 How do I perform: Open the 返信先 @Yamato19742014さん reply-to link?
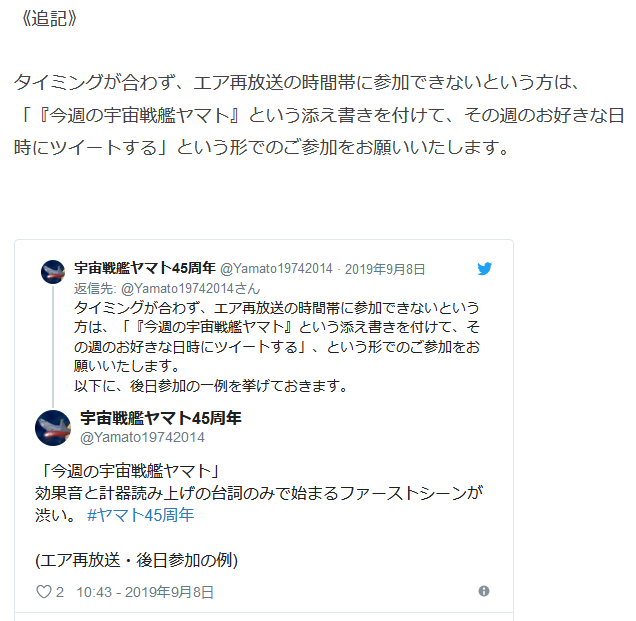coord(167,288)
